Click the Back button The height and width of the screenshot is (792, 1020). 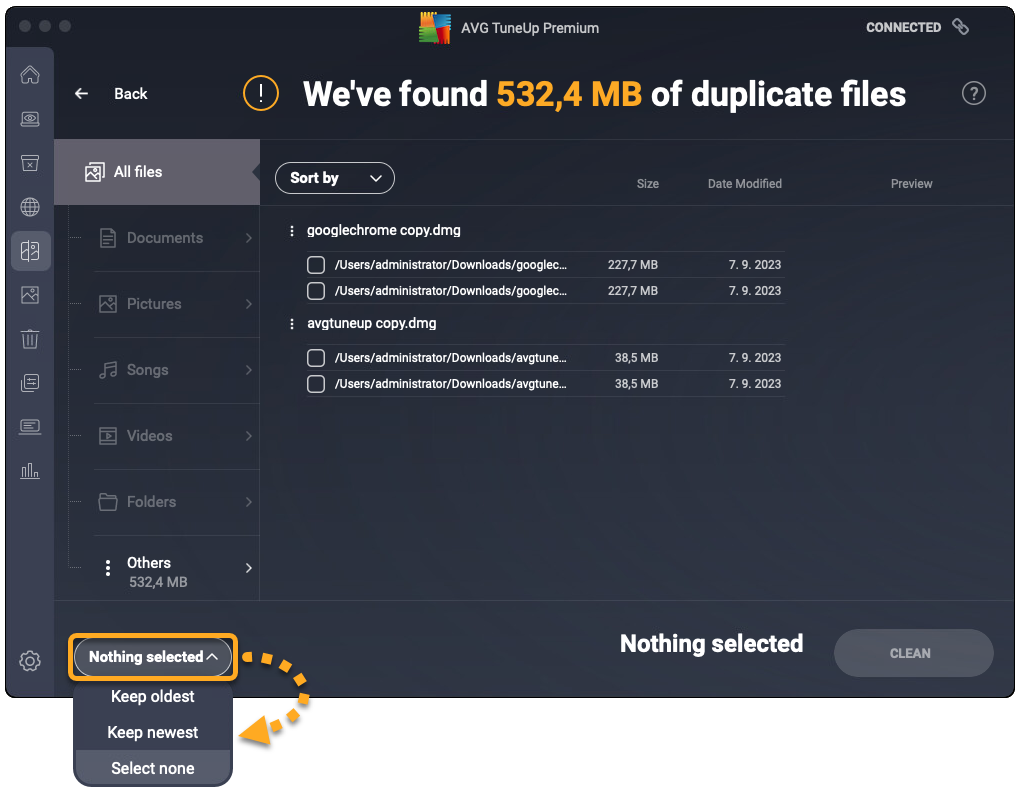pos(111,94)
